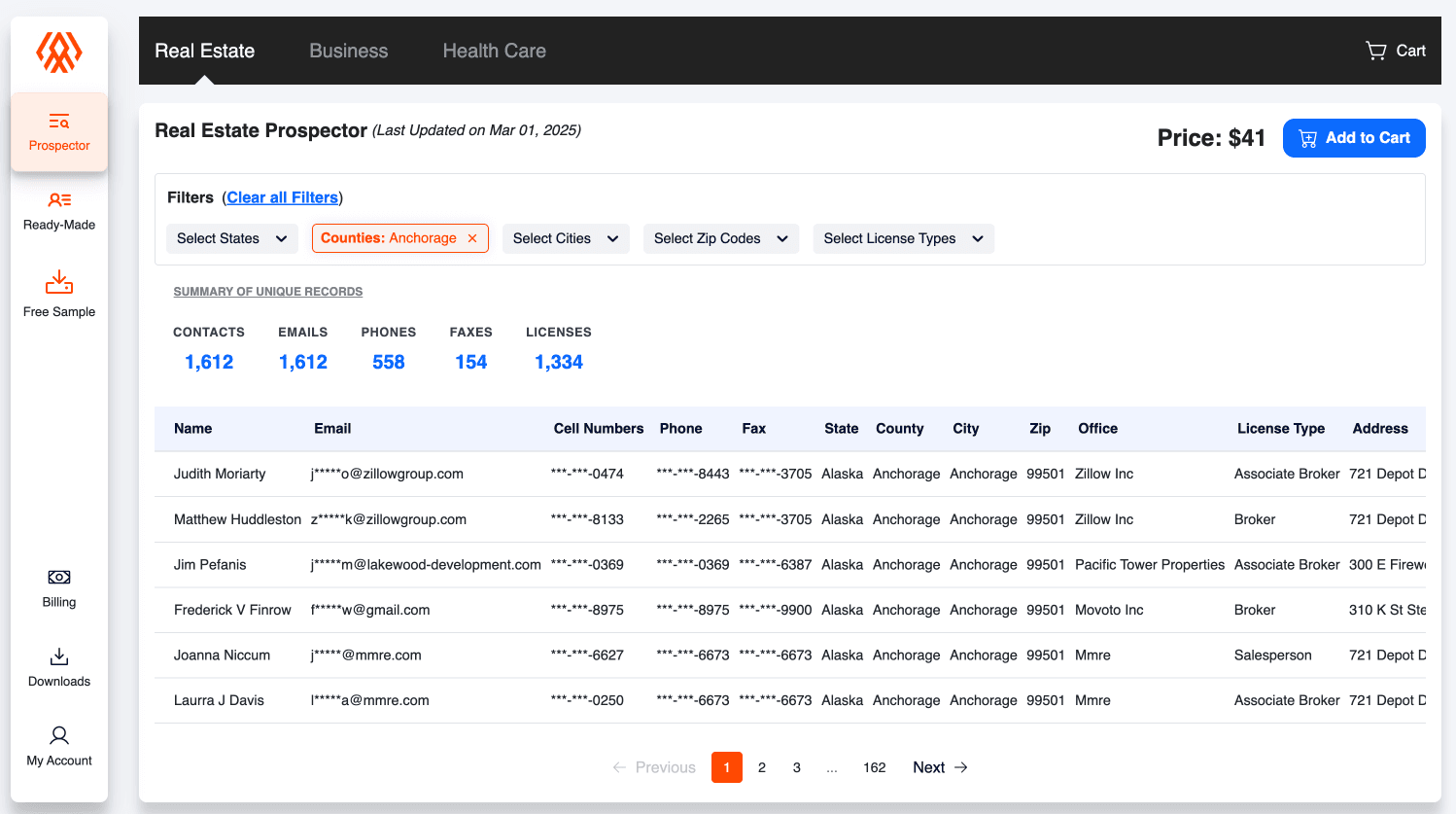Open the Billing icon in sidebar
Screen dimensions: 1456x814
click(x=59, y=578)
